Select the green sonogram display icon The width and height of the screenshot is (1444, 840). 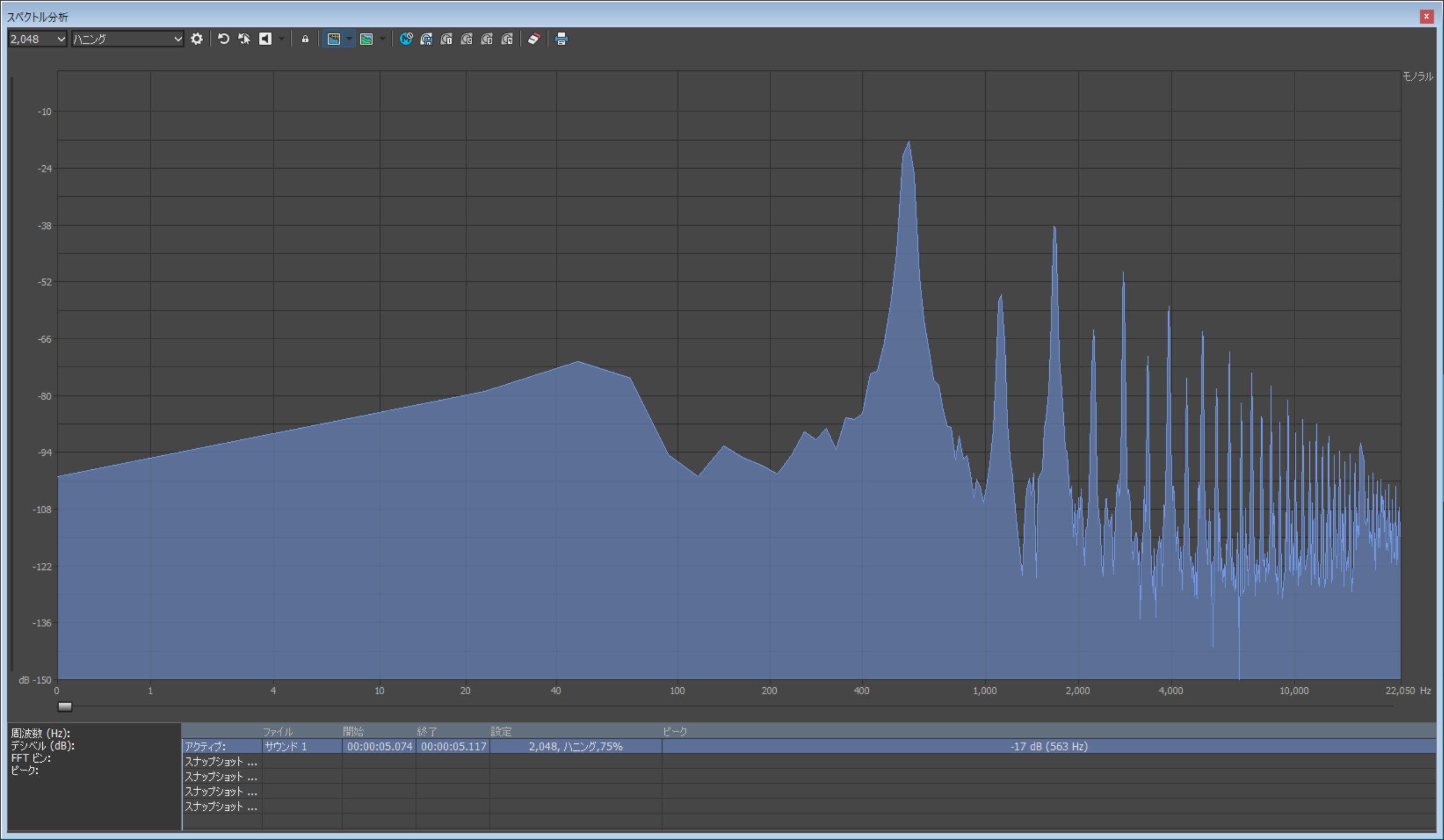366,39
